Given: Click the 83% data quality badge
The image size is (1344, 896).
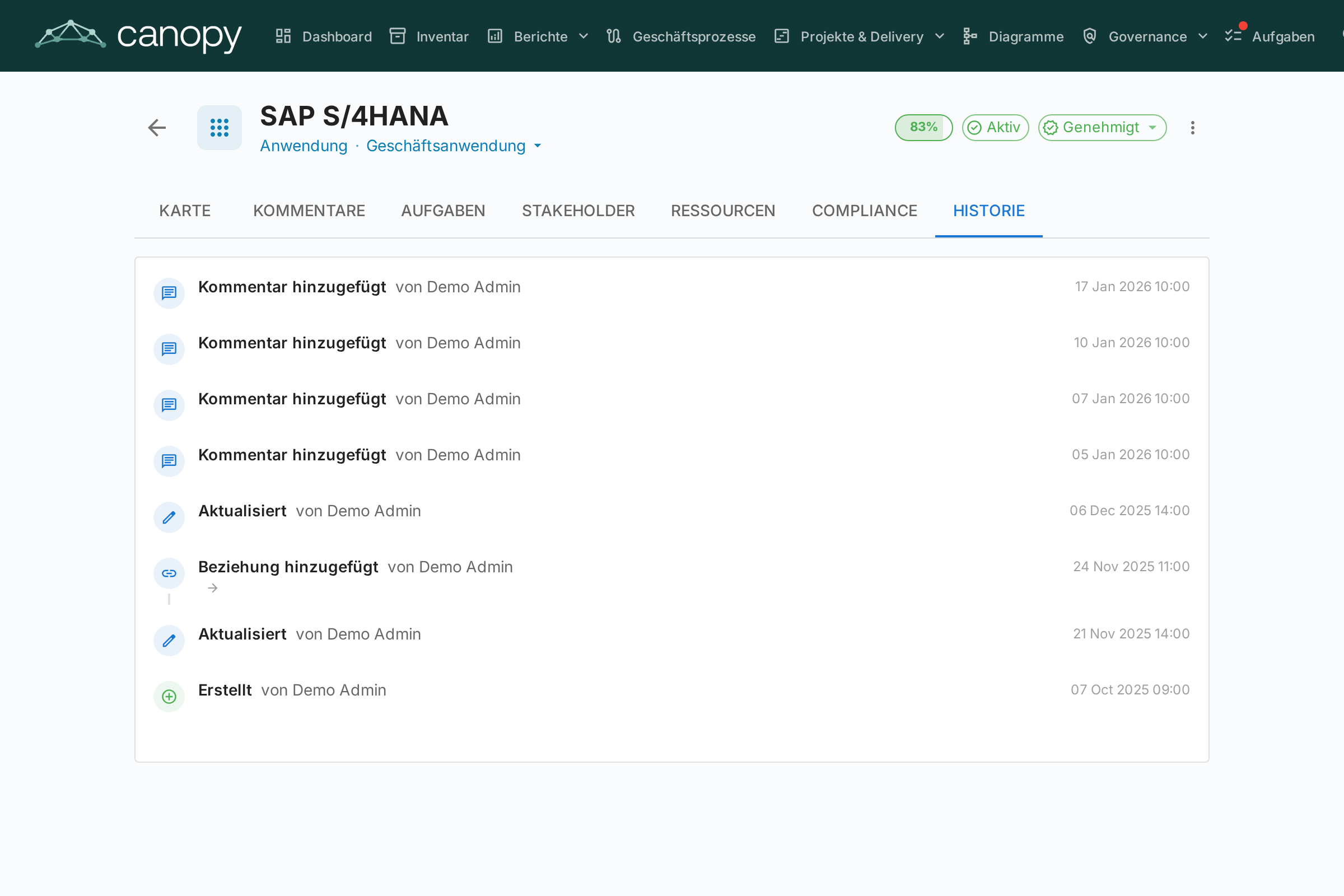Looking at the screenshot, I should point(923,128).
